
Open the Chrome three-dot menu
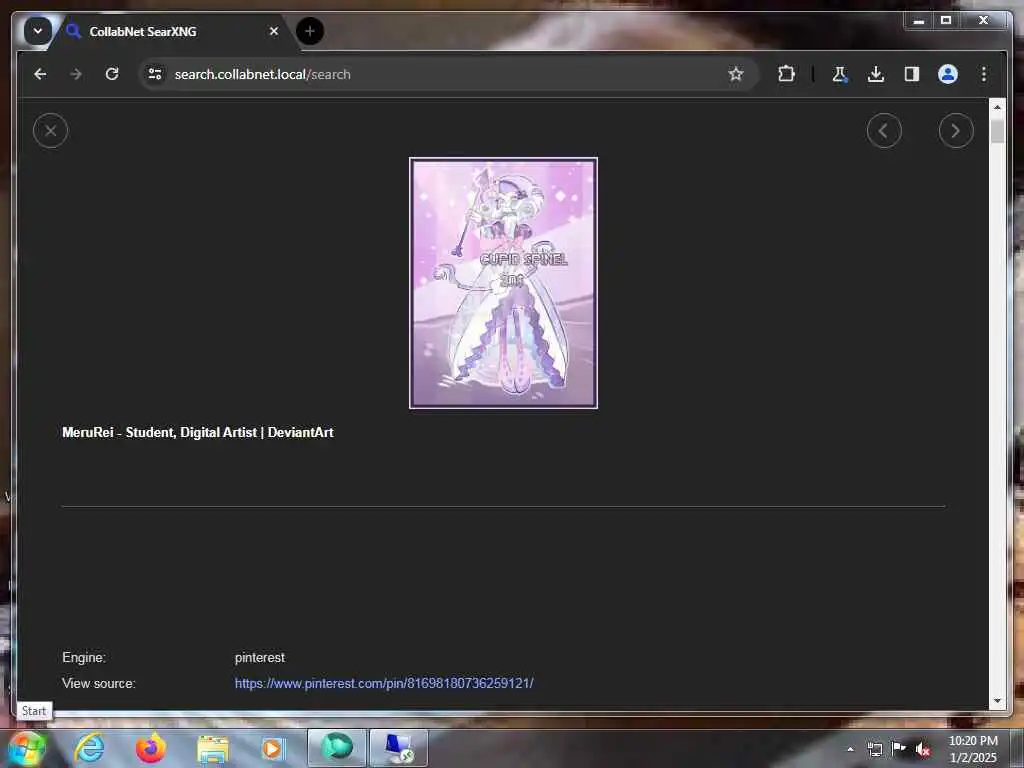click(984, 74)
